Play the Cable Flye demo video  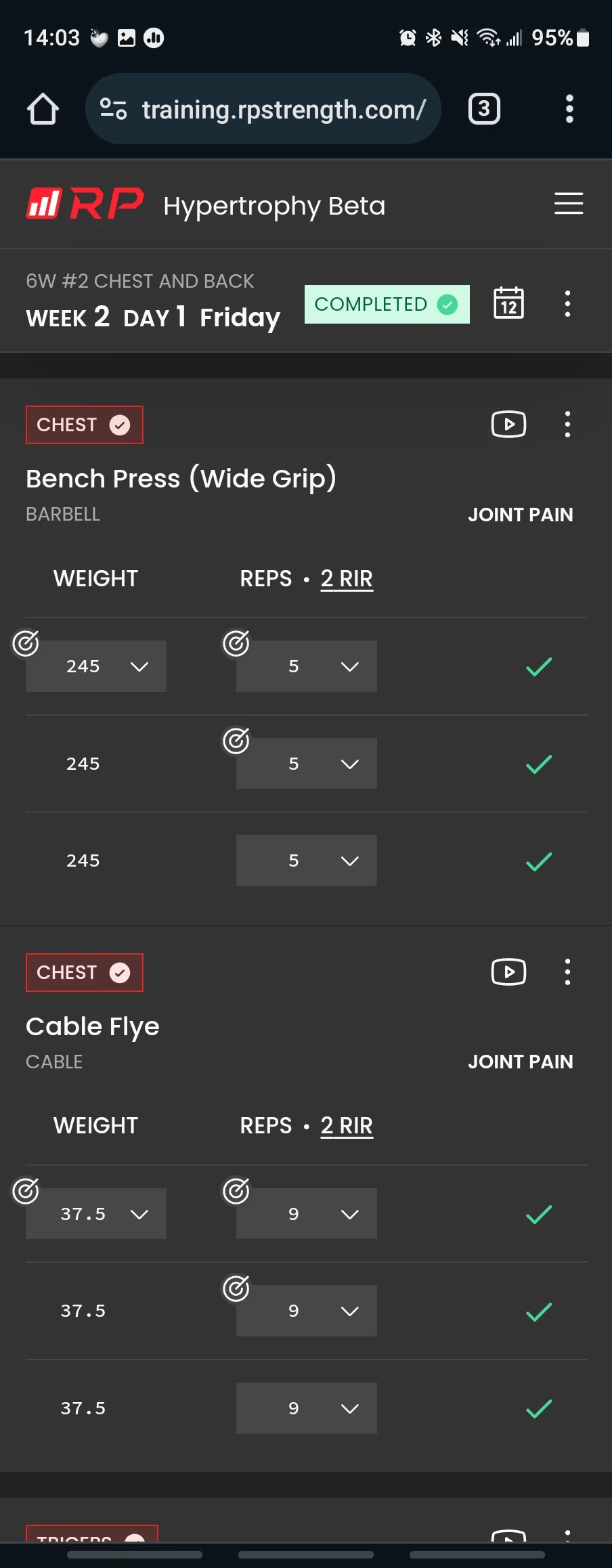508,972
